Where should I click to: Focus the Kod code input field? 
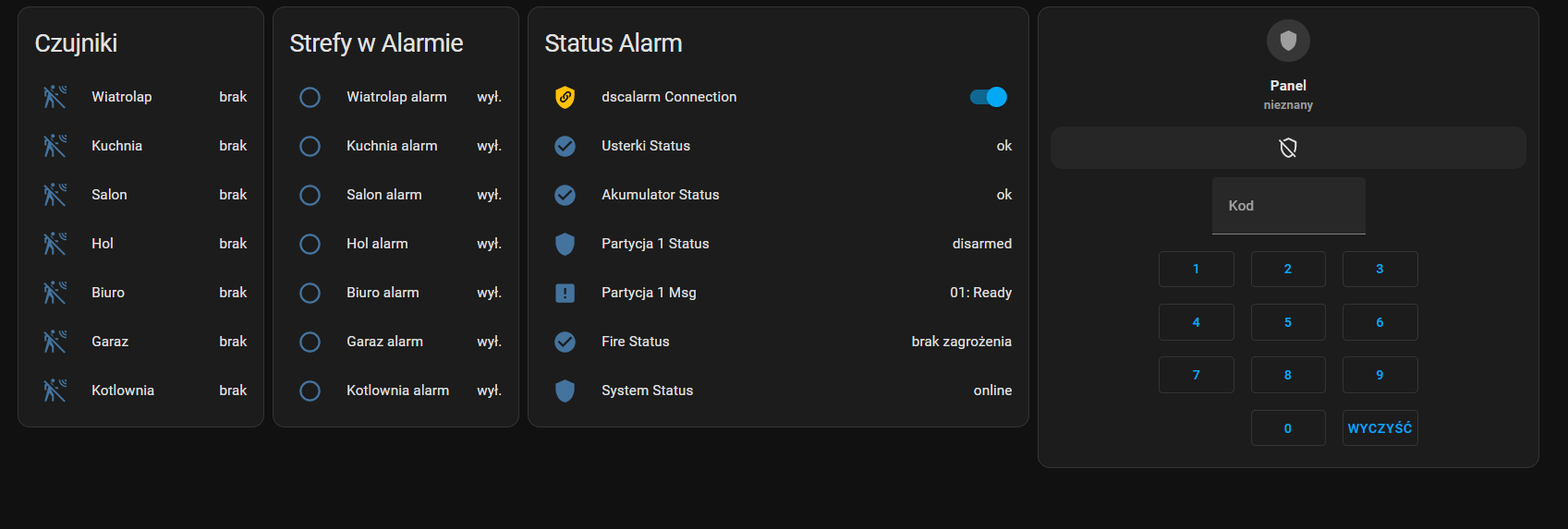coord(1288,206)
